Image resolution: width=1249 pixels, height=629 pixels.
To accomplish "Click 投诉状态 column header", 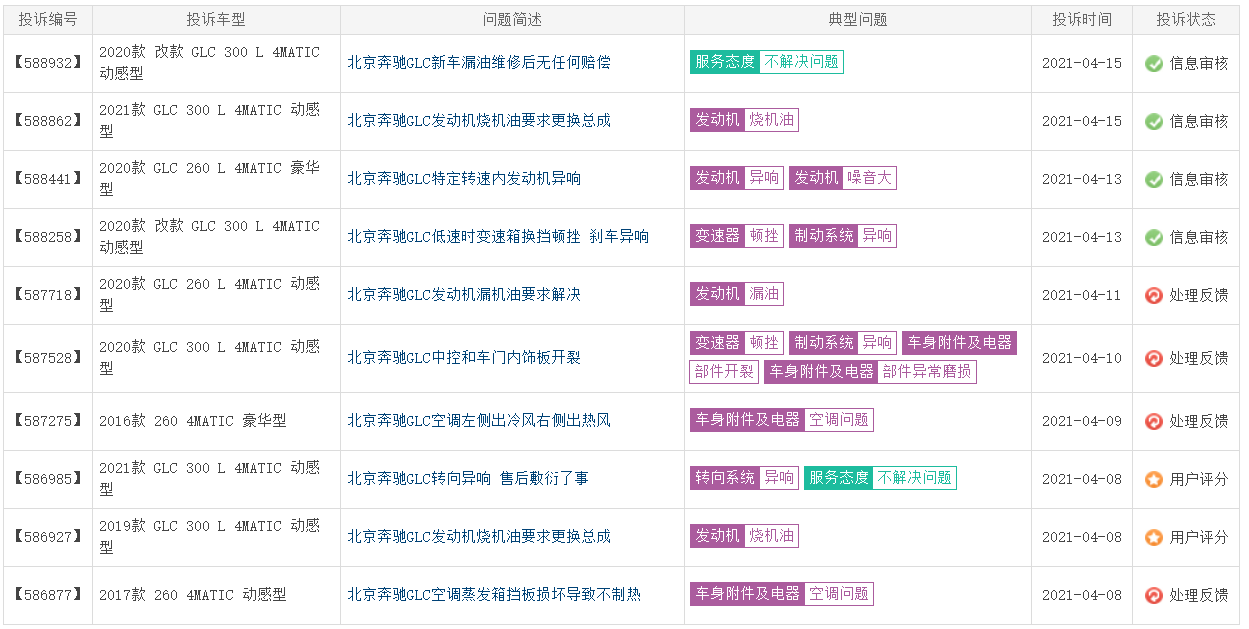I will tap(1186, 20).
